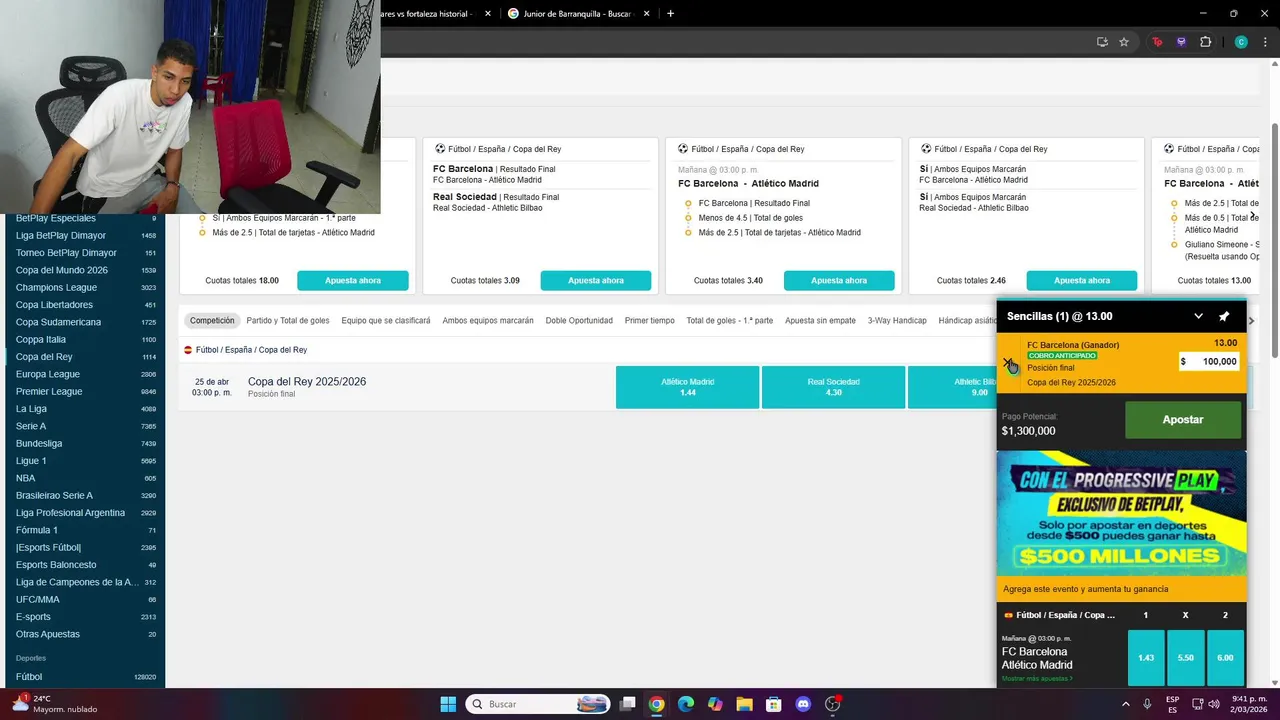Click Apuesta ahora for cuotas 2.46
The image size is (1280, 720).
(1082, 281)
